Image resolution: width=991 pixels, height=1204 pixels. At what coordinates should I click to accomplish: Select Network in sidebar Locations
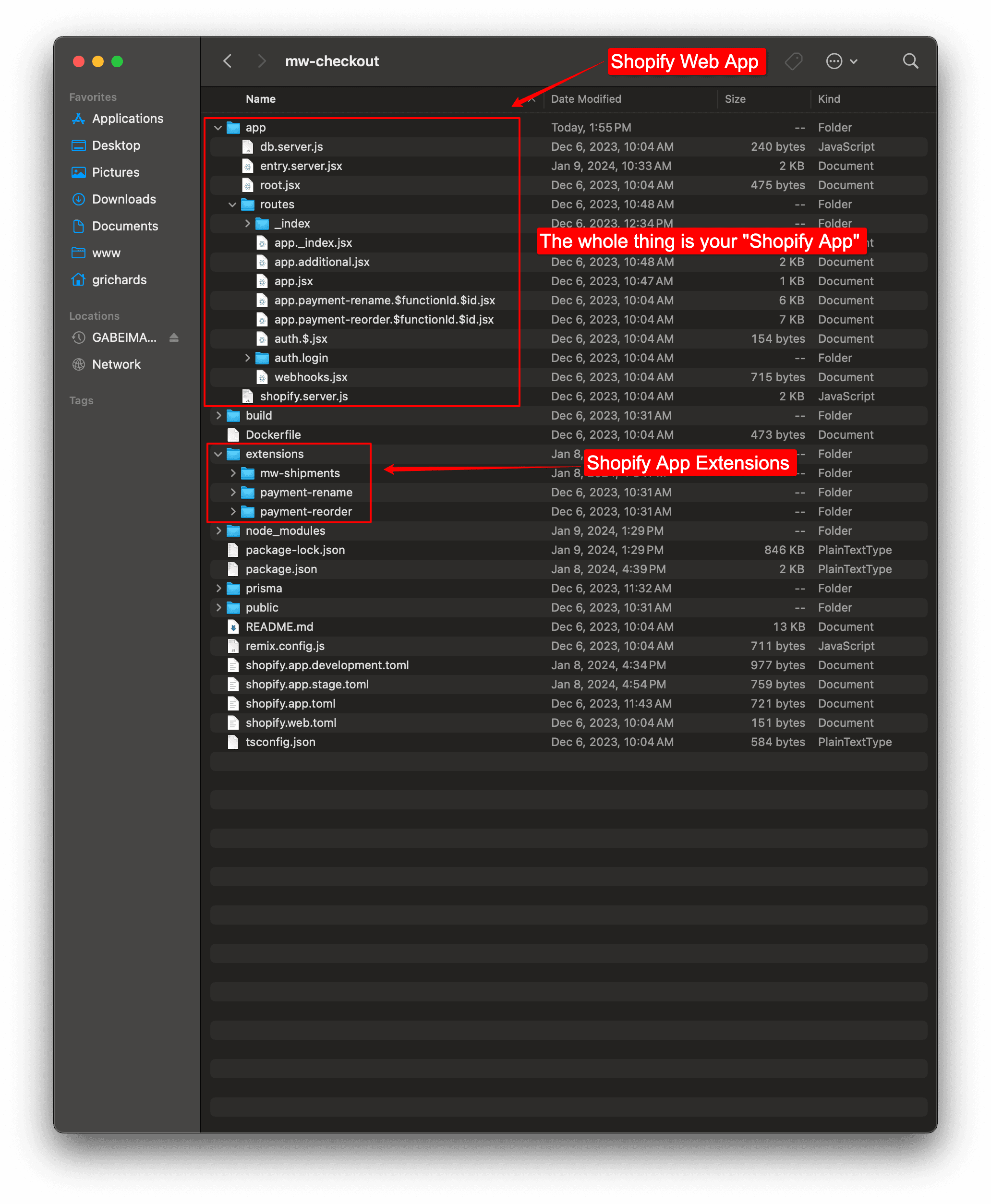point(116,364)
